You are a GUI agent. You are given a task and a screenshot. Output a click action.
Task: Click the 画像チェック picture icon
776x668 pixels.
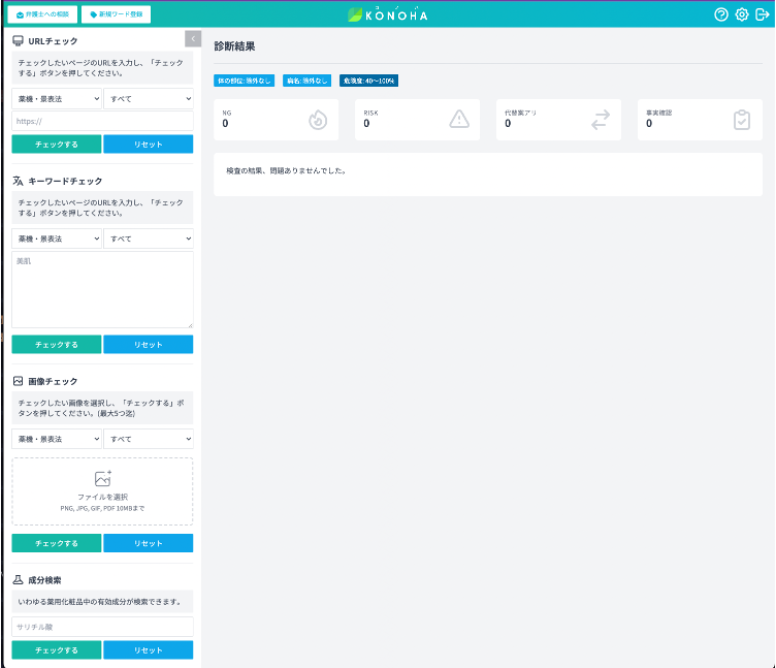(18, 381)
